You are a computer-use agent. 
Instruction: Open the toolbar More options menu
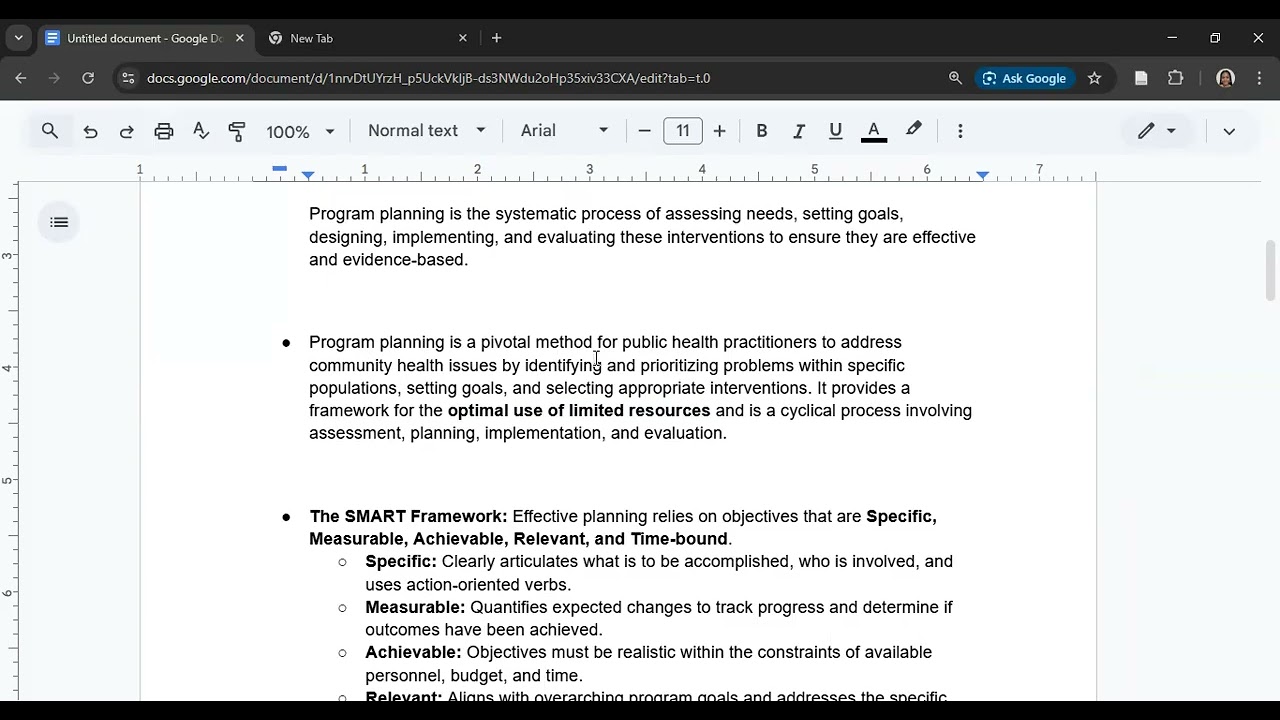[x=960, y=131]
